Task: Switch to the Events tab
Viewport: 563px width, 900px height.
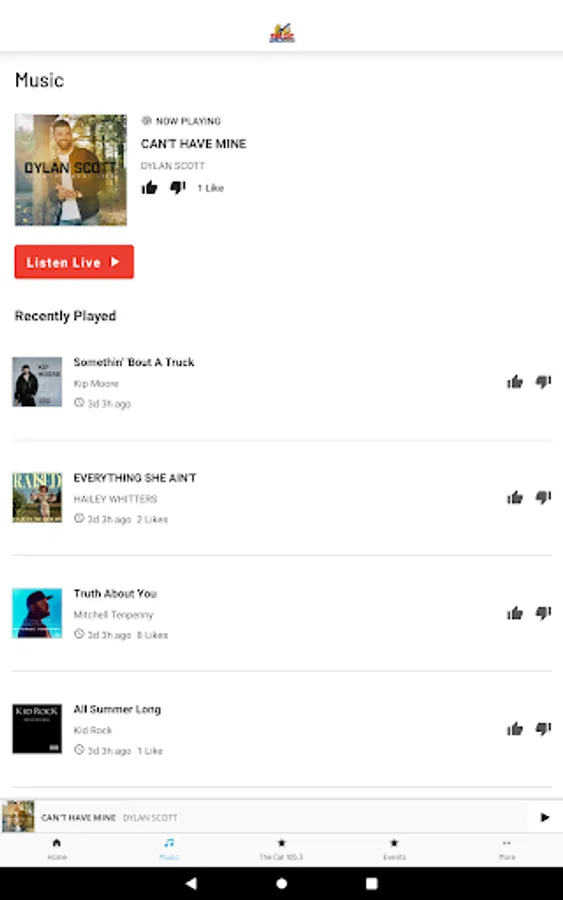Action: point(394,849)
